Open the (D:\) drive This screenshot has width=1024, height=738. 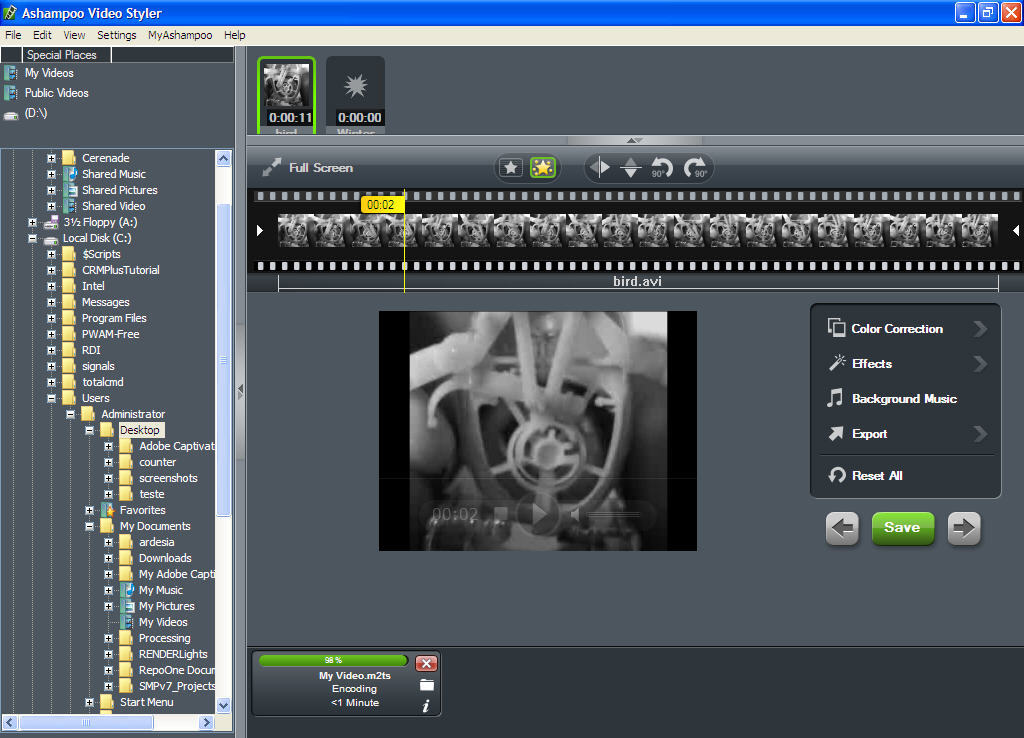pyautogui.click(x=36, y=113)
